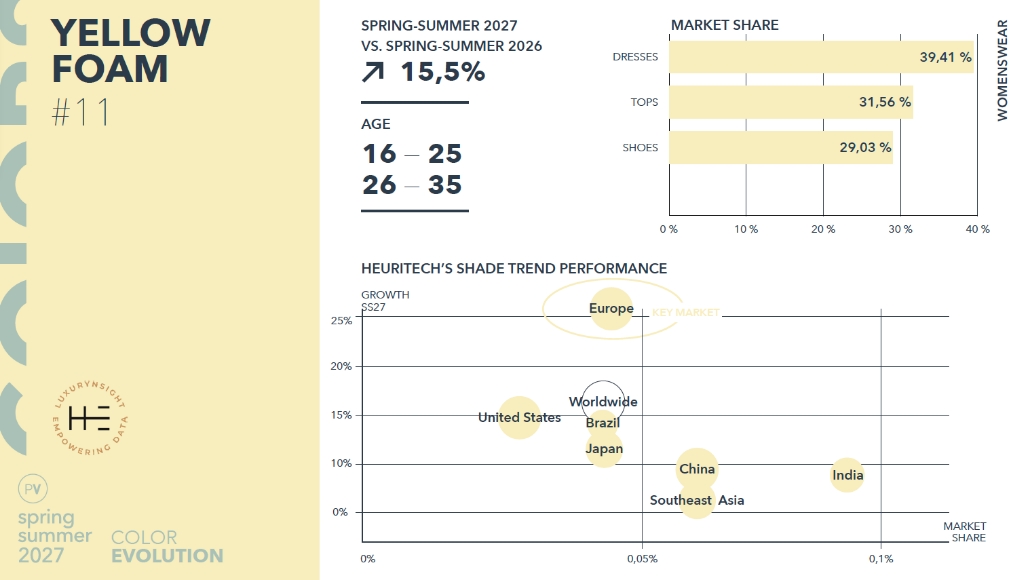Click the Tops 31,56 % bar
1027x580 pixels.
(790, 102)
